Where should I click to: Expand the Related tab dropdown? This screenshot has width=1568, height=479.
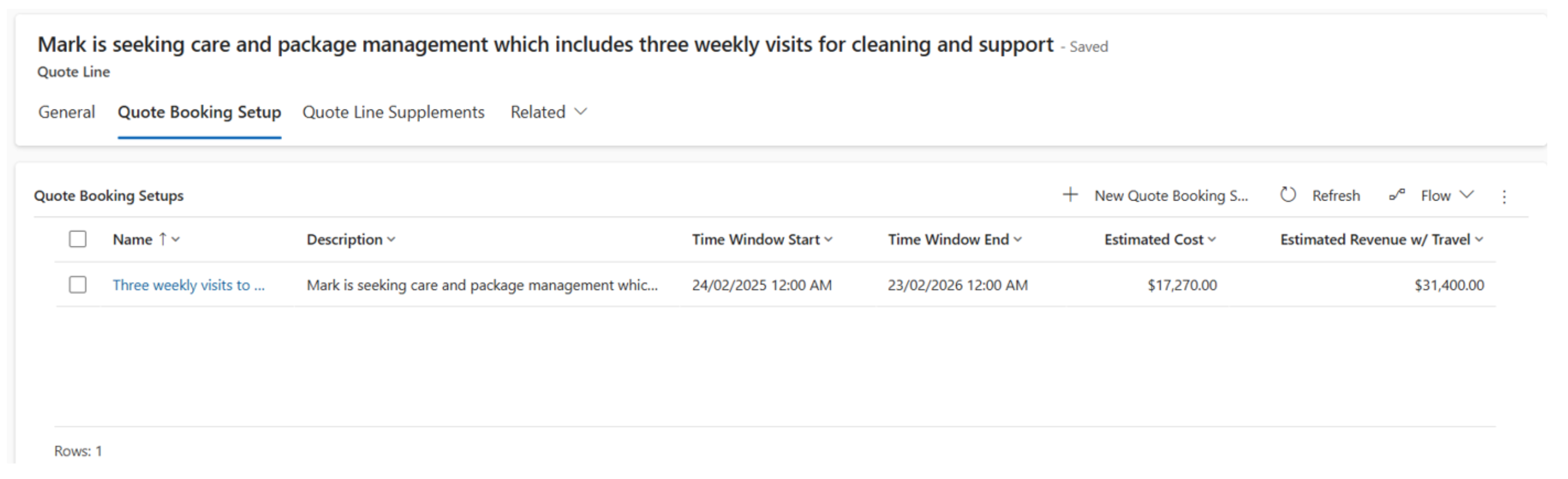581,112
